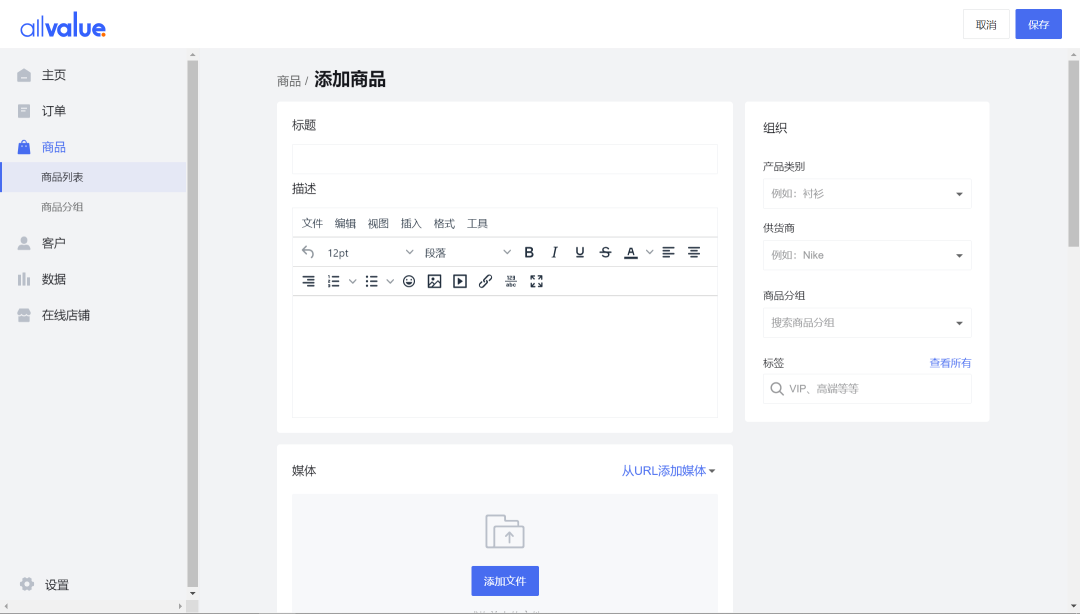Open the emoji picker
Screen dimensions: 1080x614
[409, 281]
